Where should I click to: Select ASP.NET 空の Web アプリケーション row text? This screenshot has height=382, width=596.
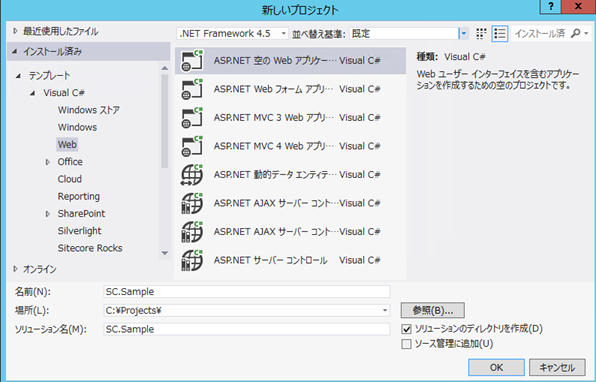(x=275, y=60)
